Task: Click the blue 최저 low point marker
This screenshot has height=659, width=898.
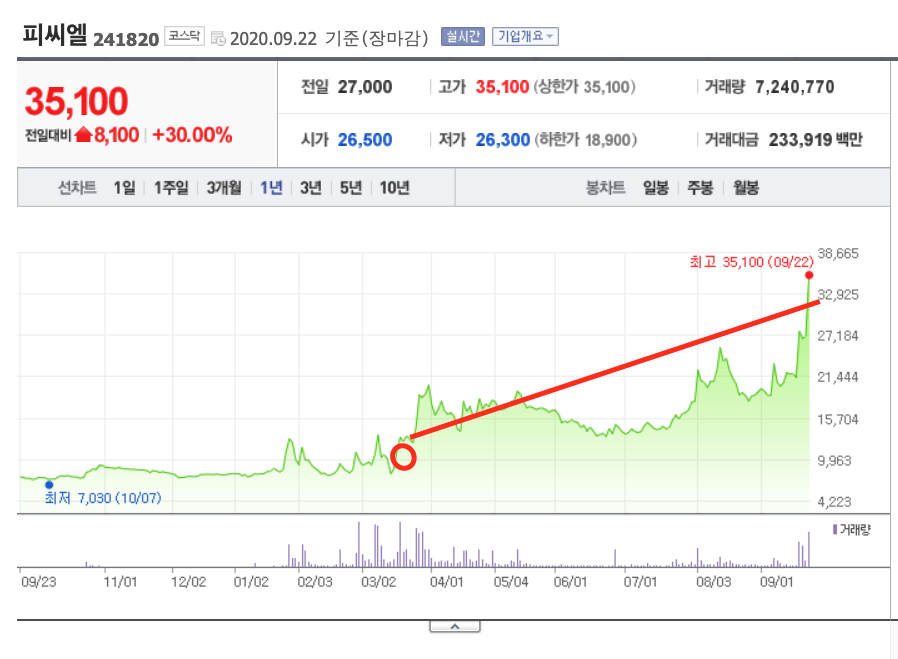Action: tap(49, 485)
